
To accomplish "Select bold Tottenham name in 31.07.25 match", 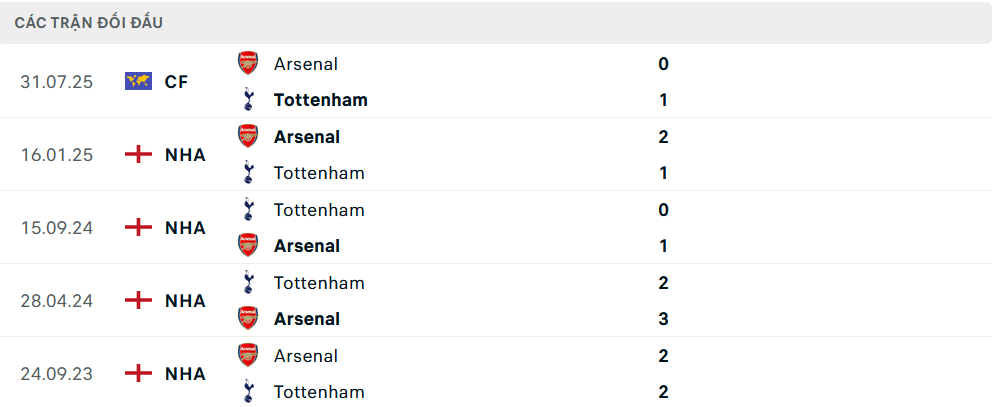I will [320, 100].
